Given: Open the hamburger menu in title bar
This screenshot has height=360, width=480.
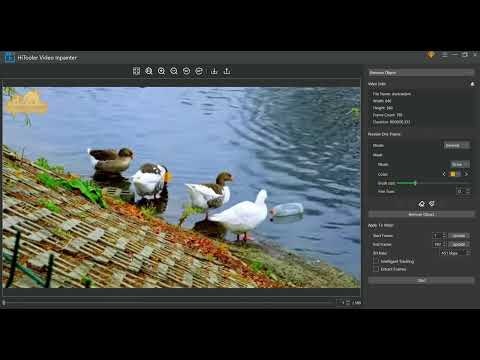Looking at the screenshot, I should (x=444, y=55).
